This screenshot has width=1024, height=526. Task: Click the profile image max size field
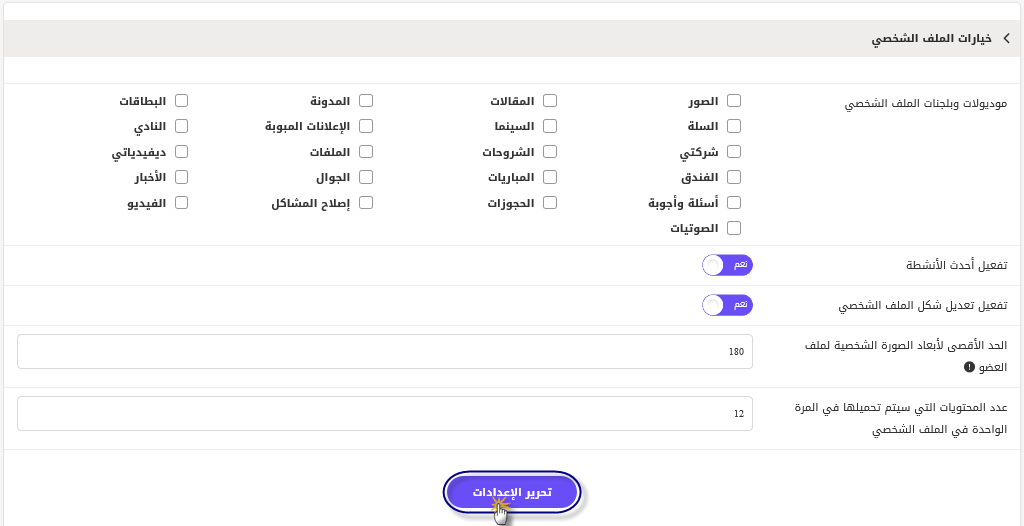[385, 352]
